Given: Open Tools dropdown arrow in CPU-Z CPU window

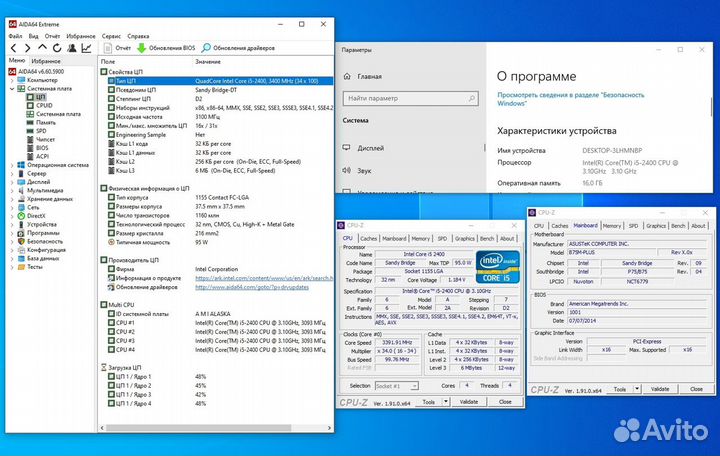Looking at the screenshot, I should click(x=446, y=402).
